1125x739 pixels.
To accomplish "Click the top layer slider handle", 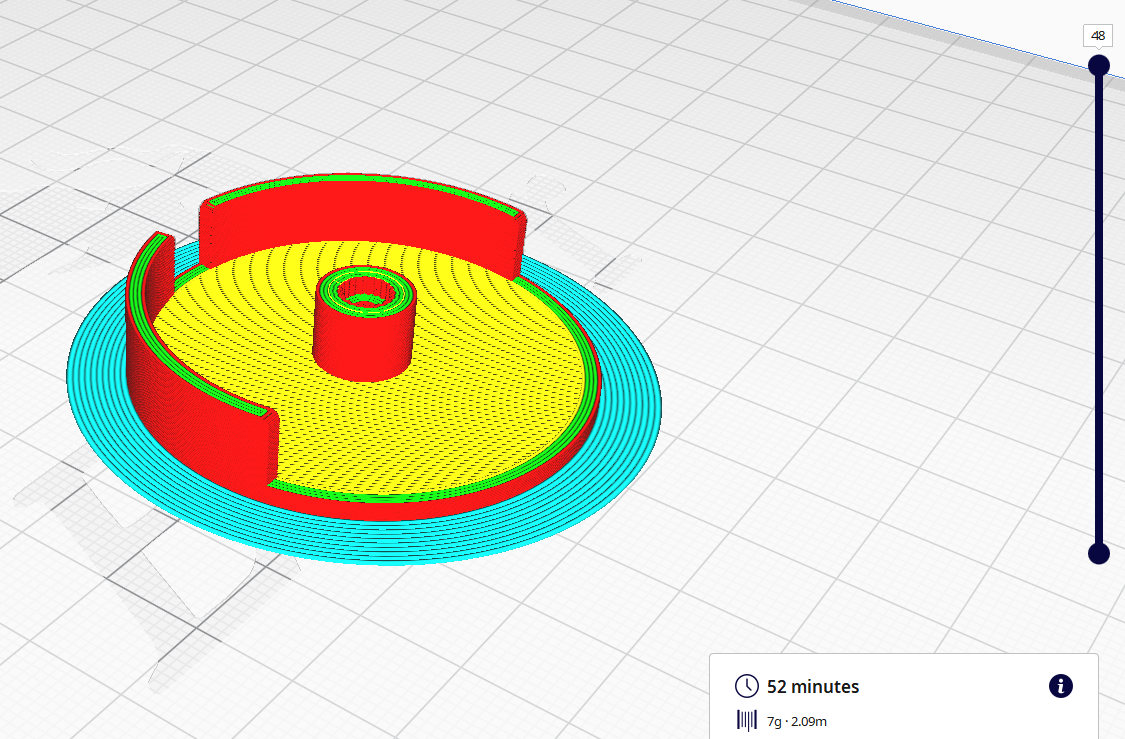I will coord(1098,64).
